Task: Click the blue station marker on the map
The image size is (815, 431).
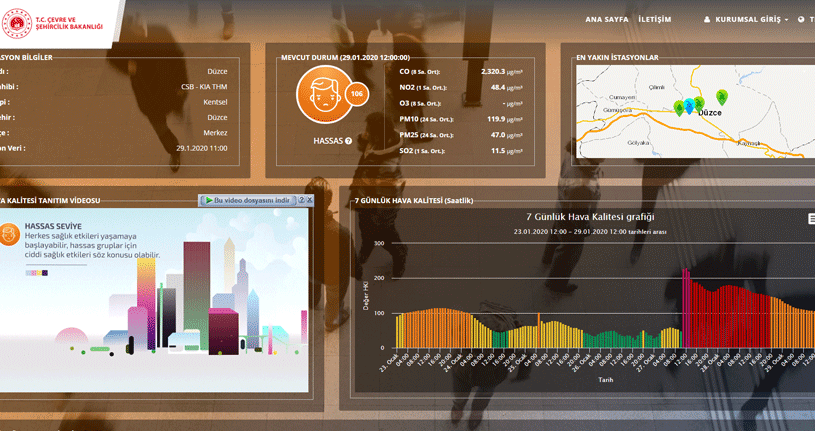Action: [689, 106]
